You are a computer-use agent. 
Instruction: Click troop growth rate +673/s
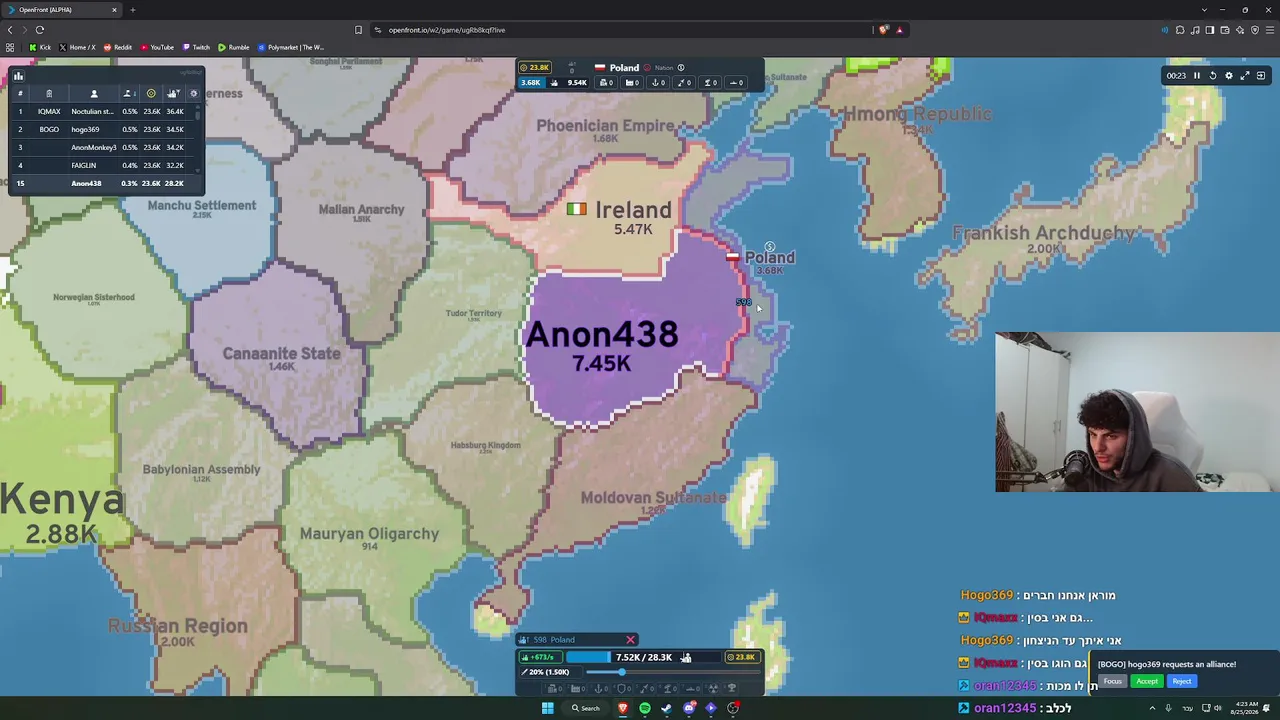point(541,657)
